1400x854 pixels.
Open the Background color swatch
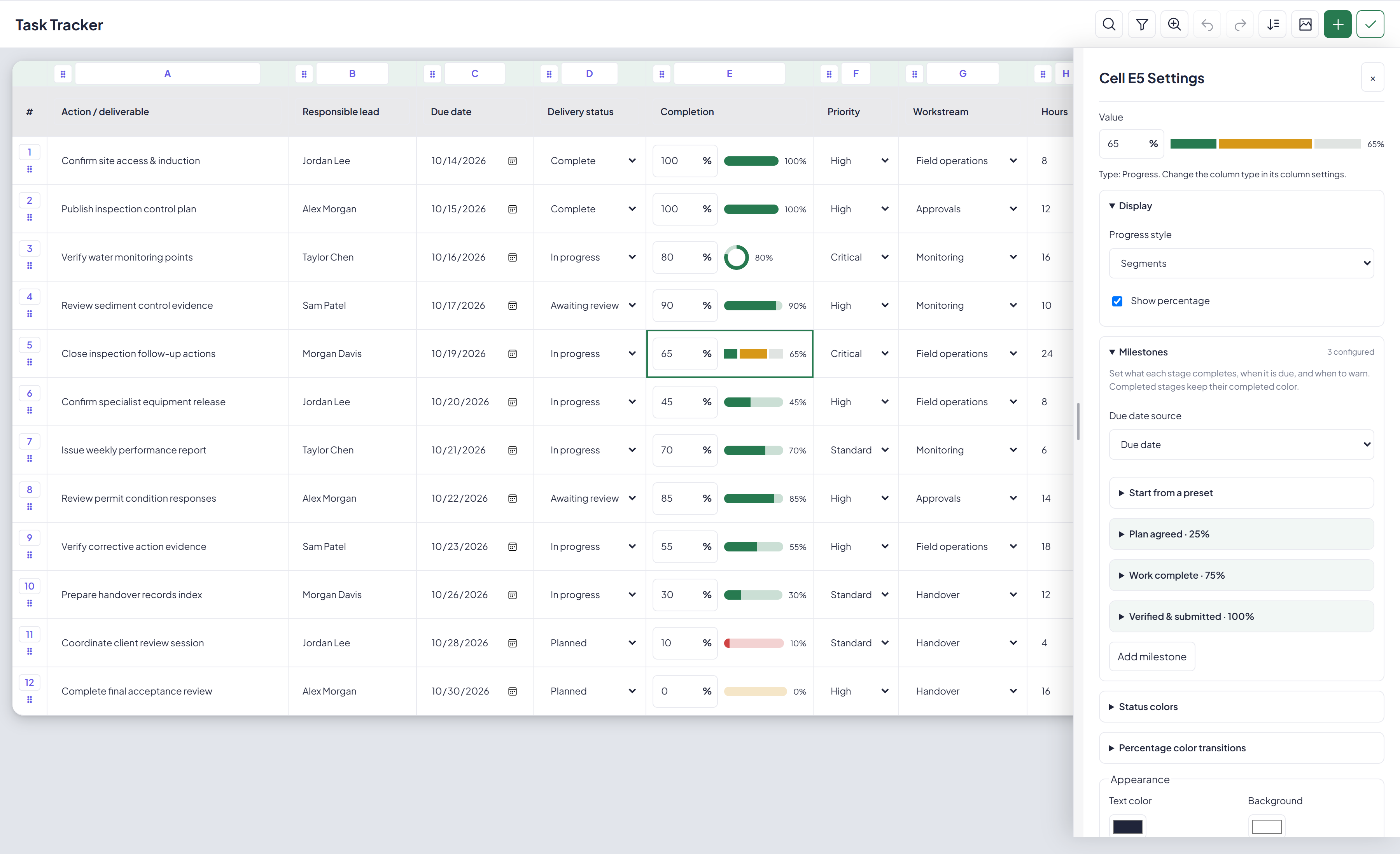click(x=1267, y=826)
